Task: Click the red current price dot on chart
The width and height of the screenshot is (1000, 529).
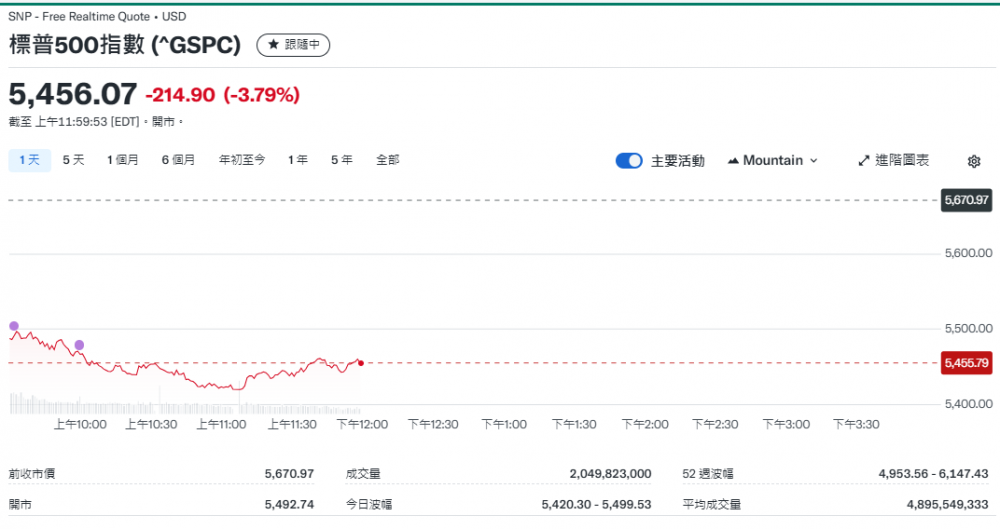Action: 360,362
